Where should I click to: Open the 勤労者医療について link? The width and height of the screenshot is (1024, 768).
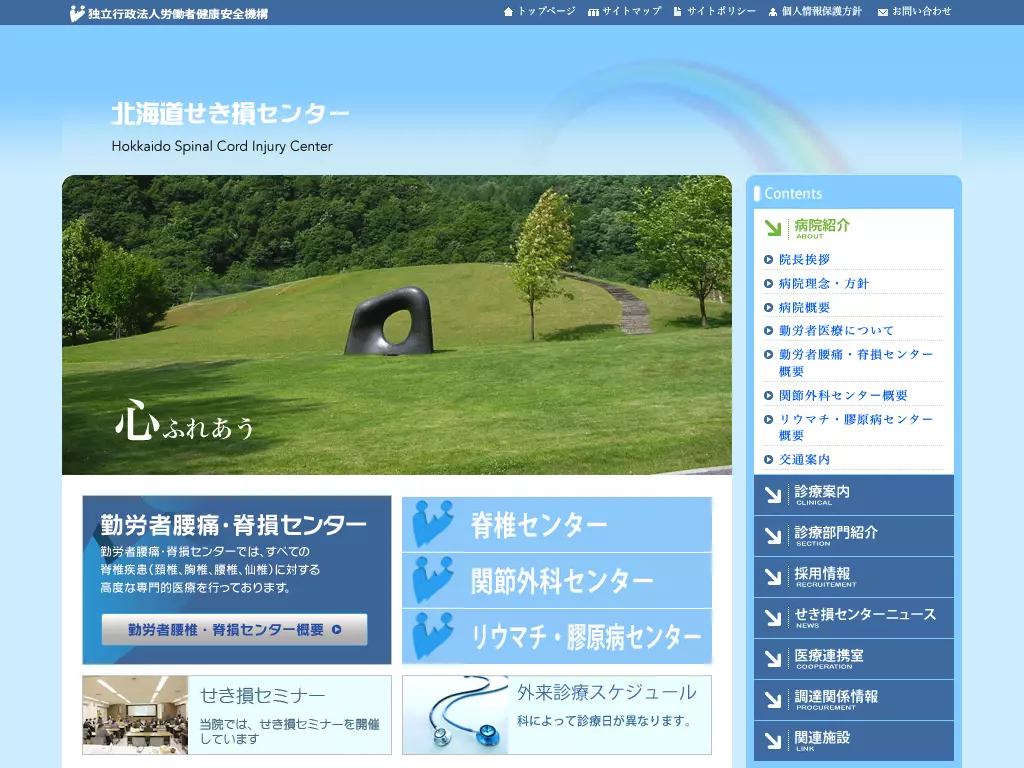(836, 330)
